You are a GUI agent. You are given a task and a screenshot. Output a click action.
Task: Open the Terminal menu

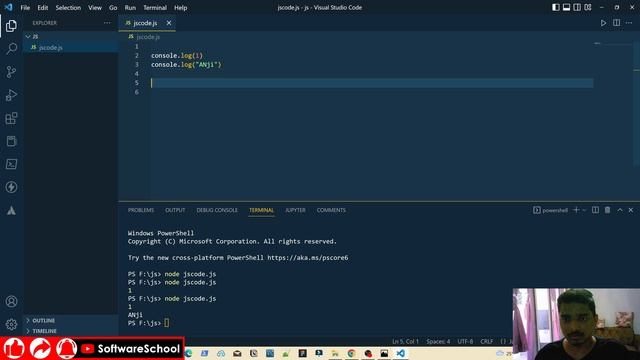click(155, 7)
